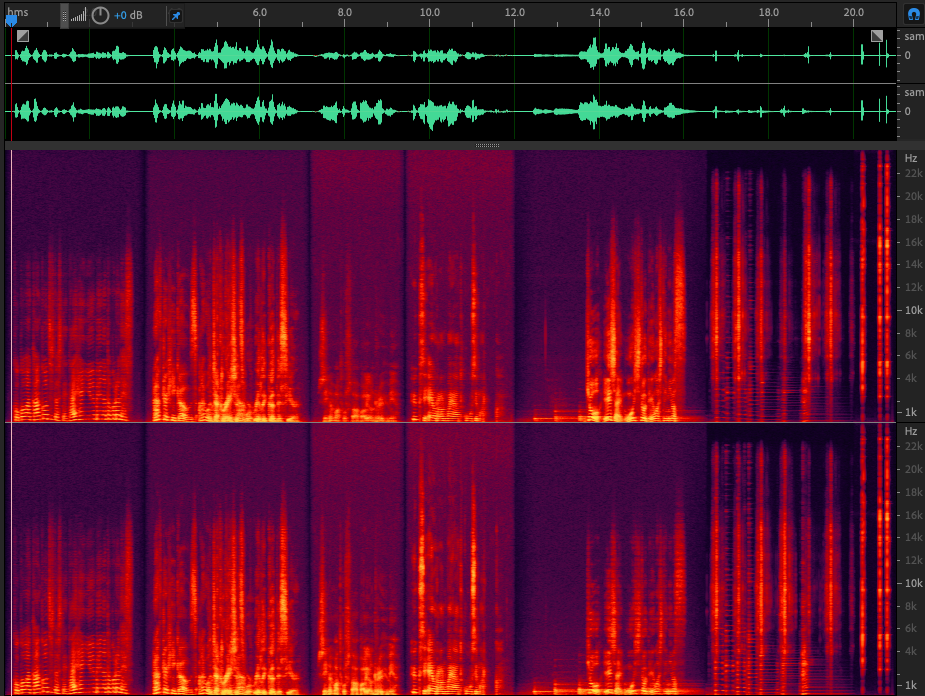Screen dimensions: 925x696
Task: Click the waveform-spectrogram divider grip
Action: click(x=487, y=146)
